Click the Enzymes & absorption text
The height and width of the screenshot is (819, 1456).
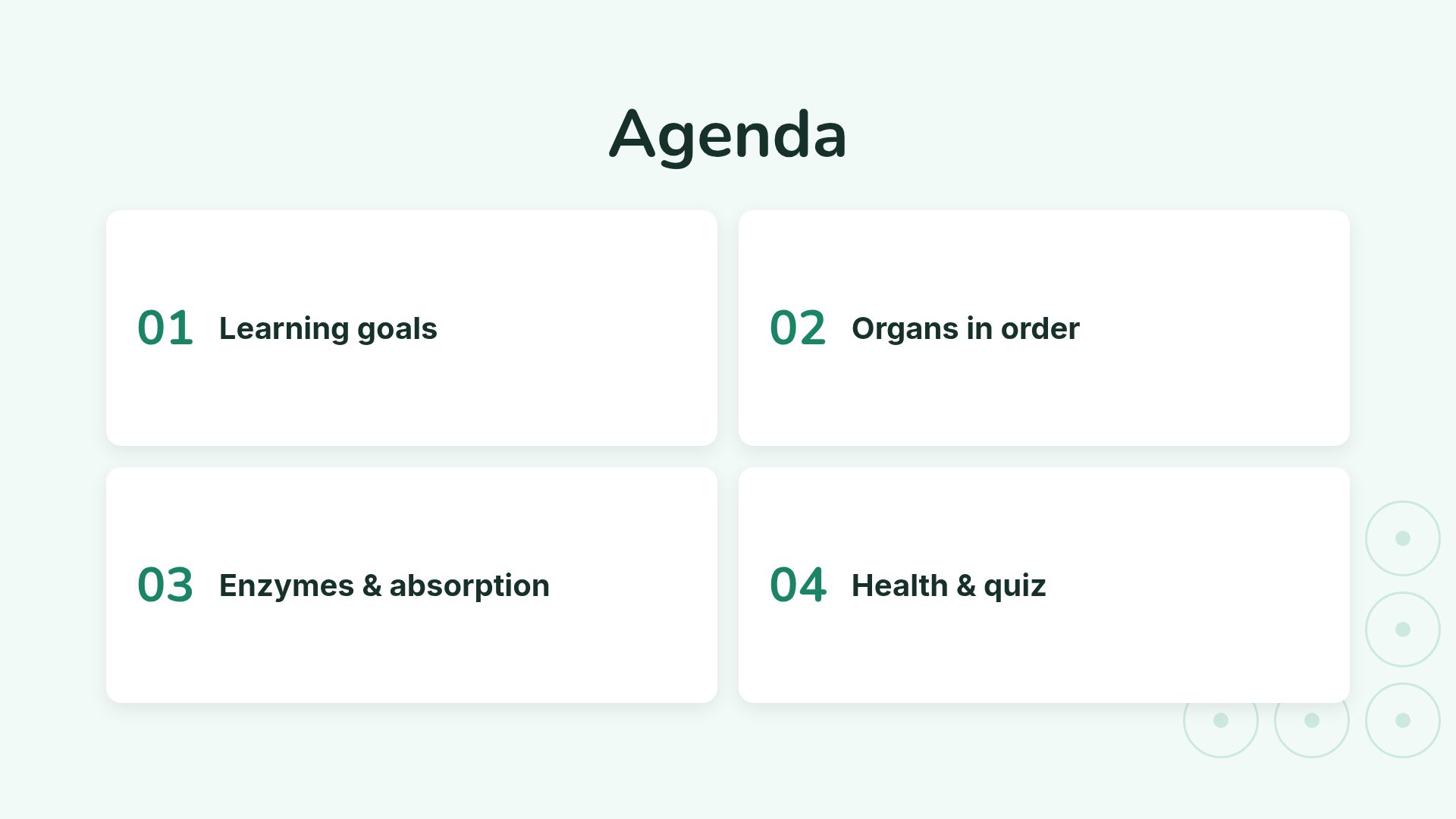(384, 586)
